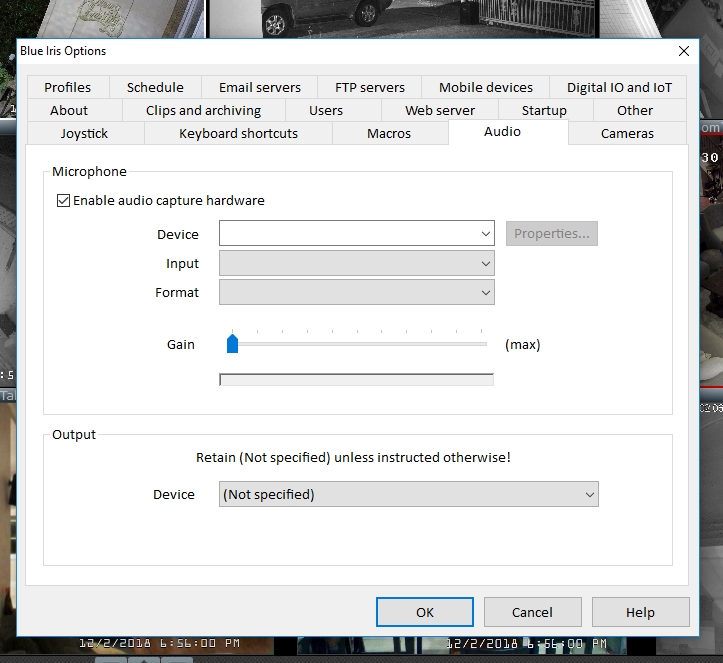Open the Format dropdown

[x=356, y=292]
